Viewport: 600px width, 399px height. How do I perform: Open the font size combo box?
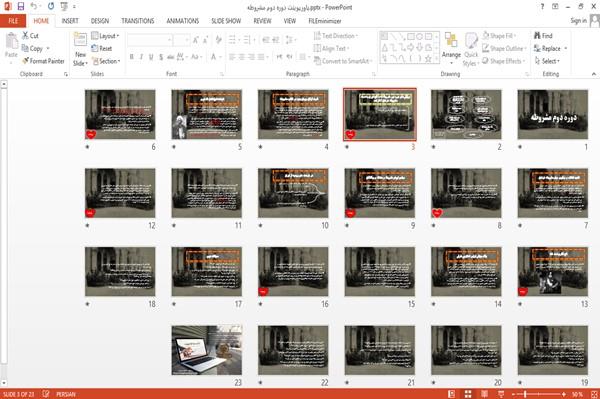181,40
